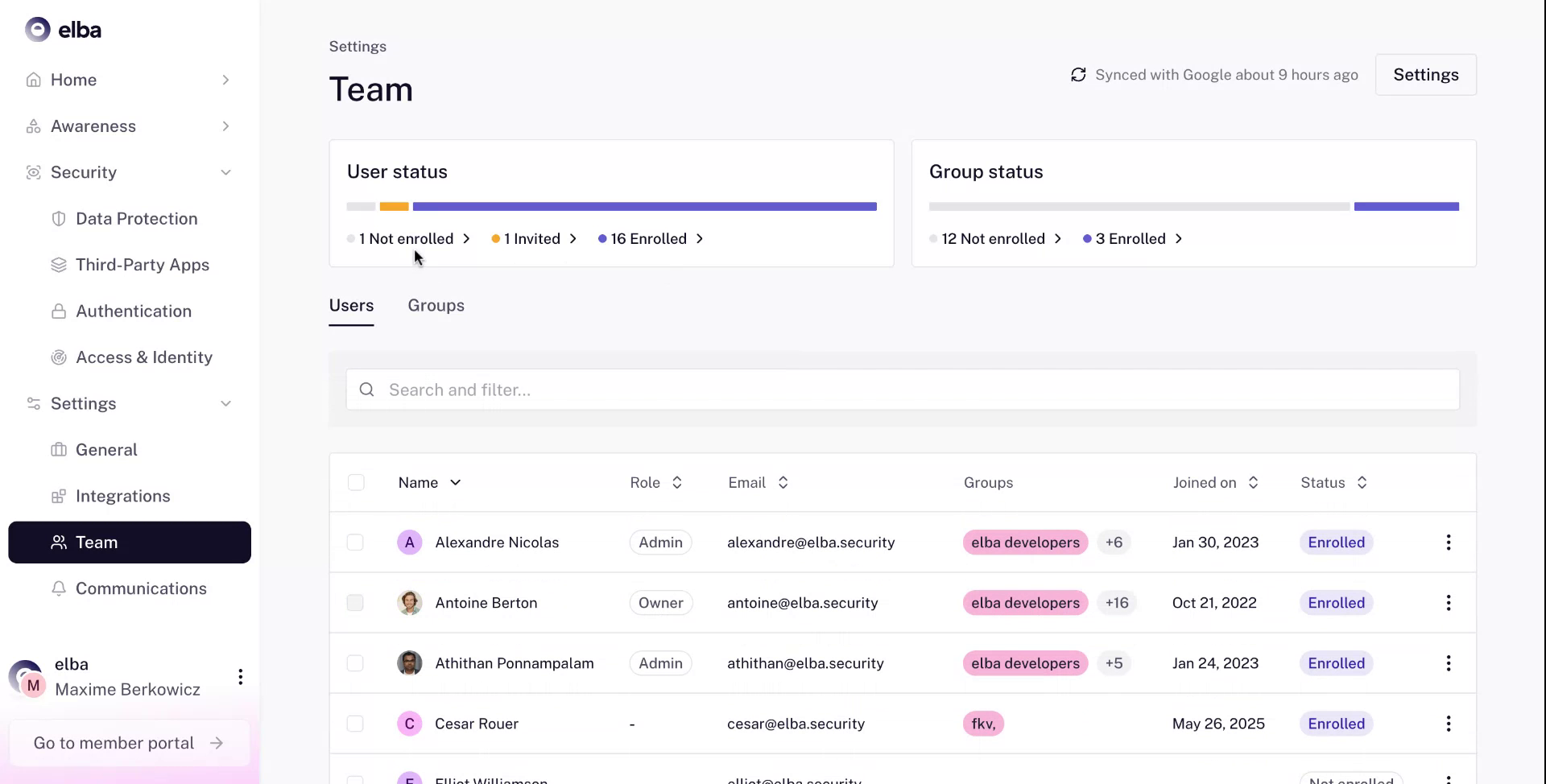Image resolution: width=1546 pixels, height=784 pixels.
Task: Click the Authentication lock icon
Action: pyautogui.click(x=59, y=312)
